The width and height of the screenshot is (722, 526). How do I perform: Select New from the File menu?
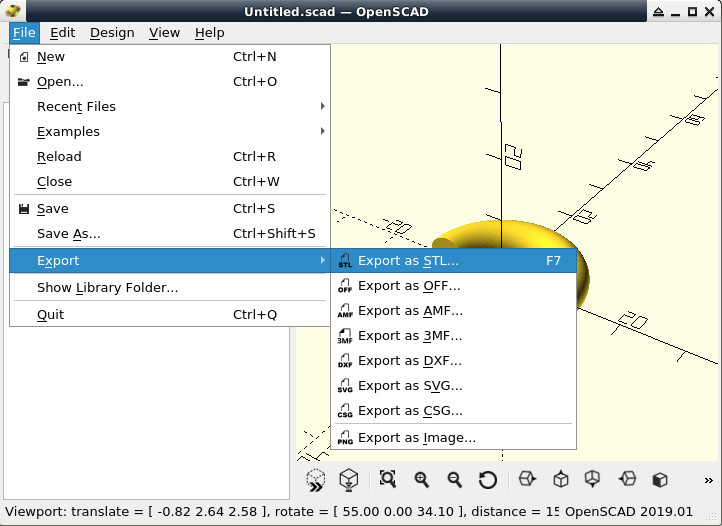[x=170, y=57]
